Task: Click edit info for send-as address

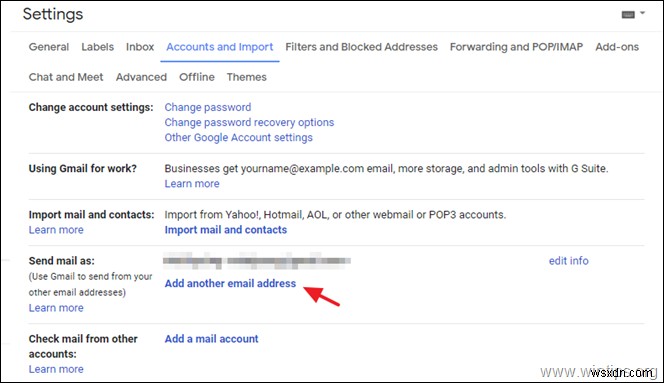Action: pyautogui.click(x=568, y=261)
